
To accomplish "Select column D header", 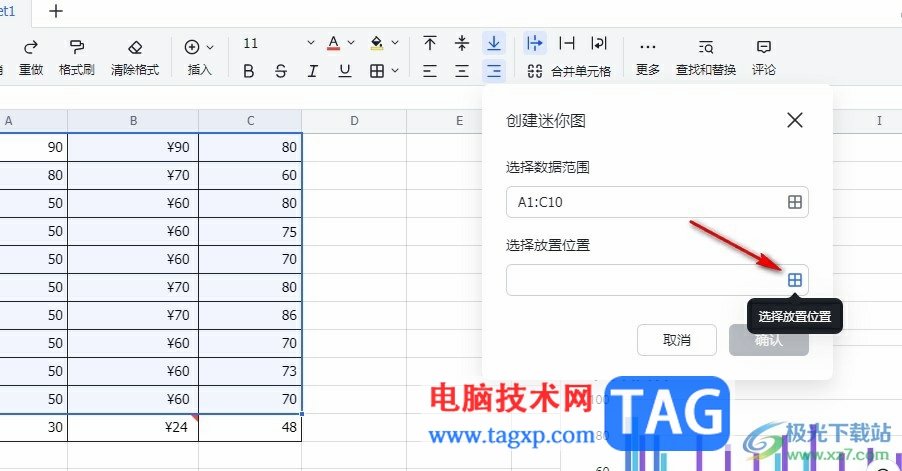I will [354, 121].
